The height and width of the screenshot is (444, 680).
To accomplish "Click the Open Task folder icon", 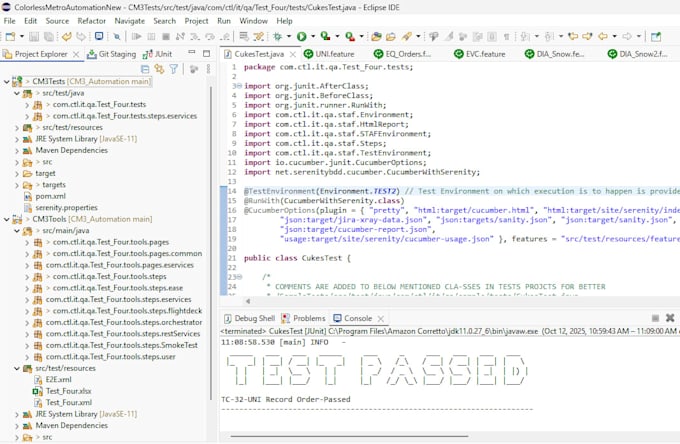I will point(391,36).
